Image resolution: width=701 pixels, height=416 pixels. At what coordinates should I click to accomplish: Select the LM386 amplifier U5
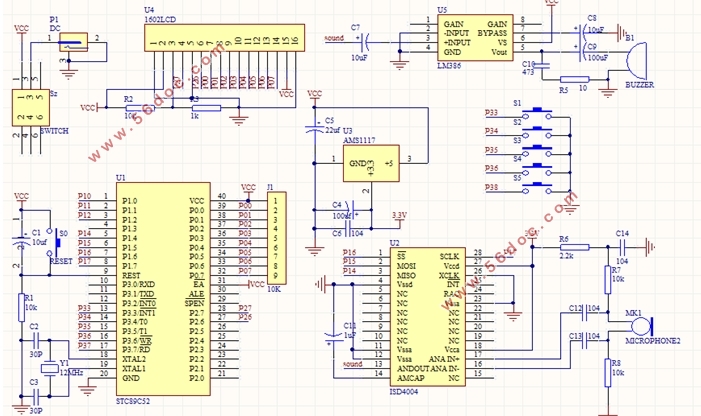[475, 38]
